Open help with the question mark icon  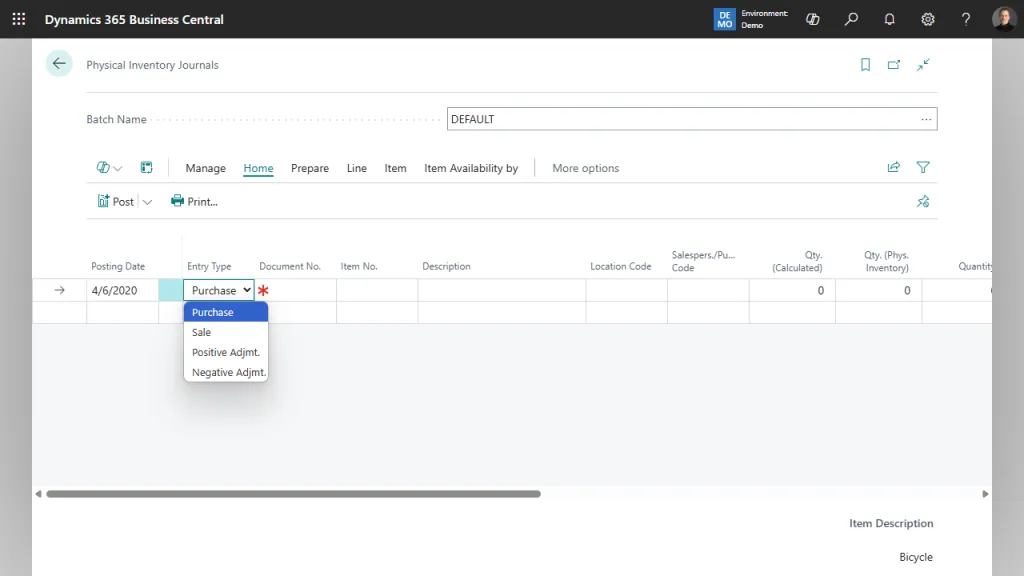(965, 19)
